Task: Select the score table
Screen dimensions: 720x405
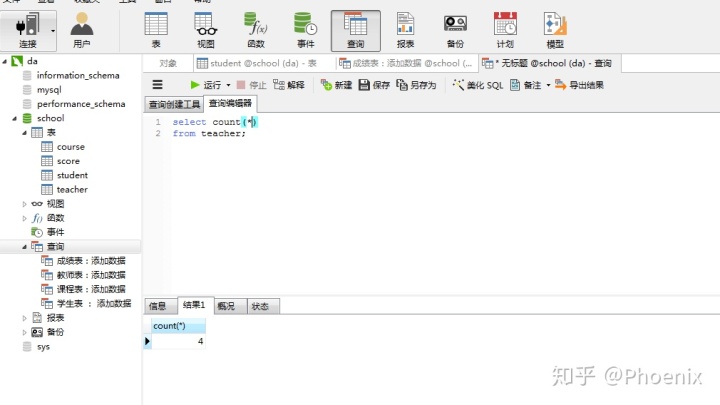Action: 68,161
